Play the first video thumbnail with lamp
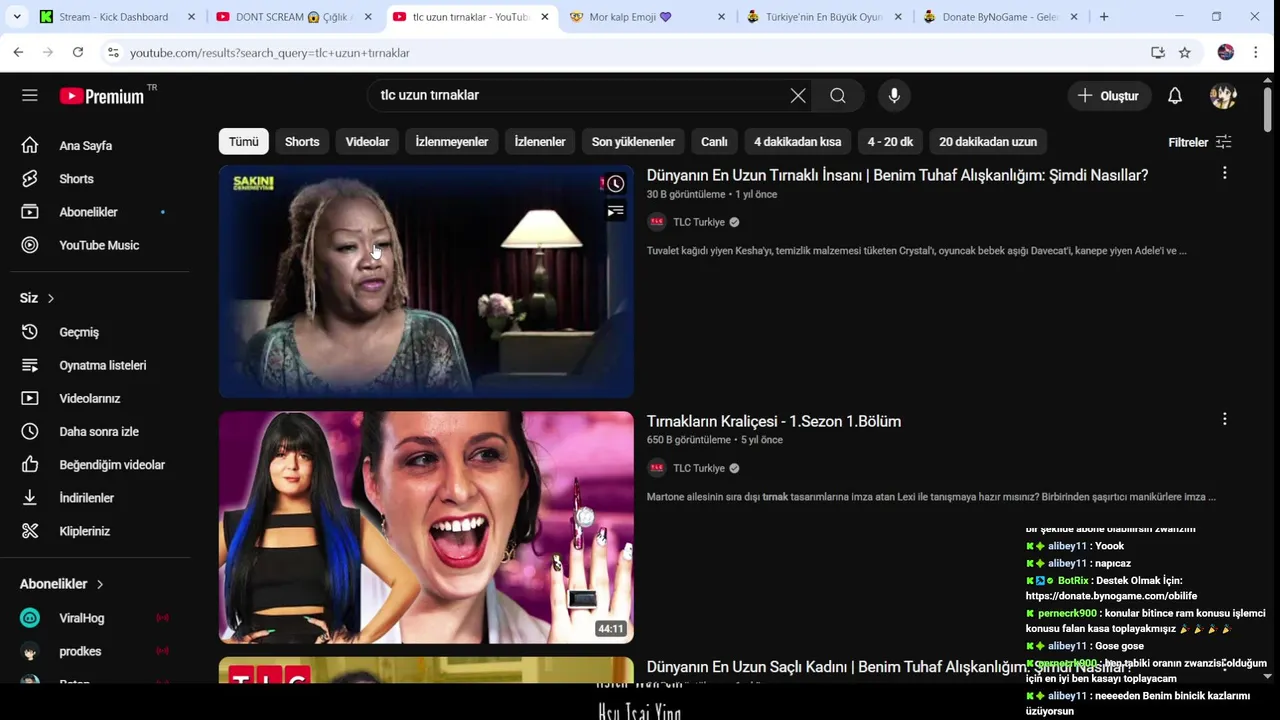Screen dimensions: 1280x720 [426, 282]
